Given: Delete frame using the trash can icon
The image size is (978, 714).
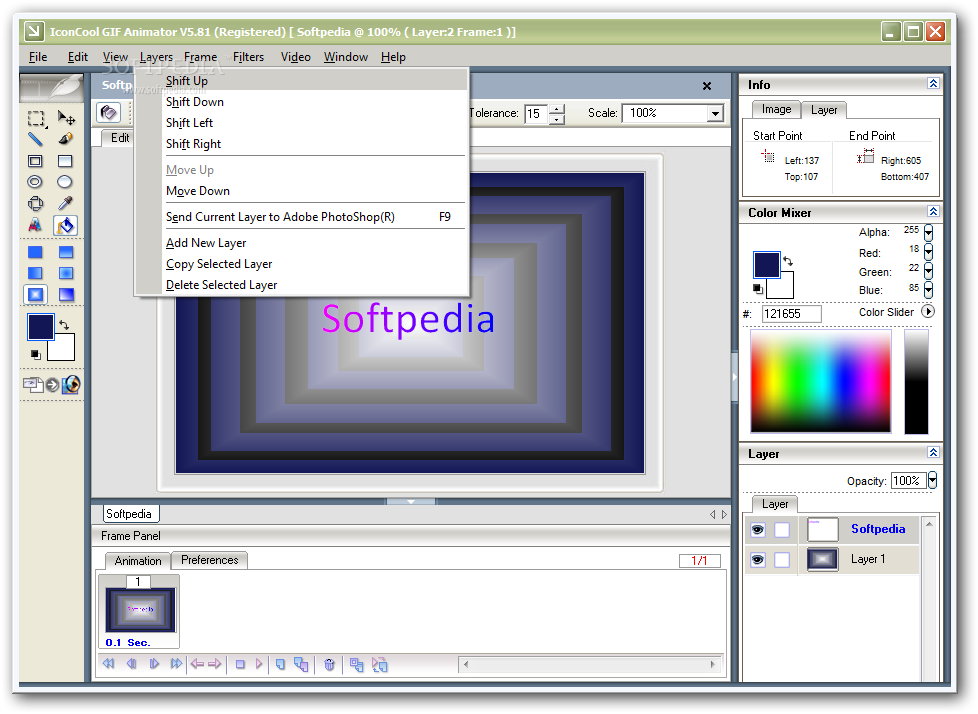Looking at the screenshot, I should pos(329,665).
